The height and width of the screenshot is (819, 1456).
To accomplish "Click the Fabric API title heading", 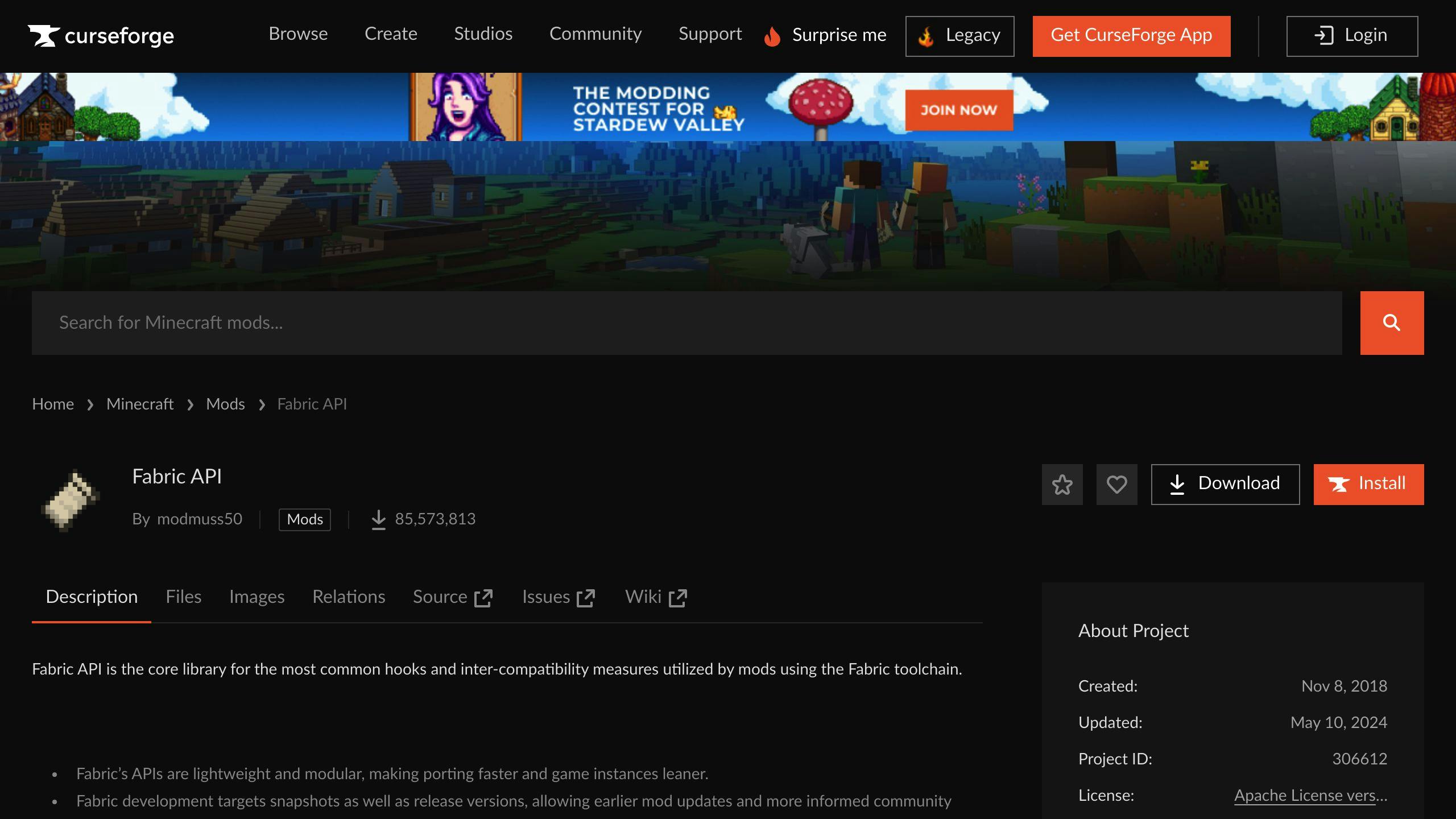I will point(177,477).
